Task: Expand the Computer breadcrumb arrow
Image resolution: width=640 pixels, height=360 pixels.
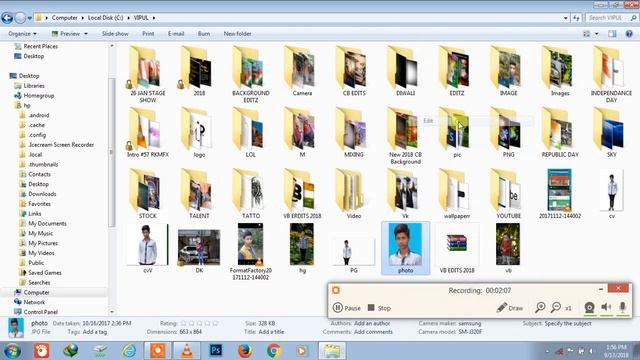Action: pos(82,18)
